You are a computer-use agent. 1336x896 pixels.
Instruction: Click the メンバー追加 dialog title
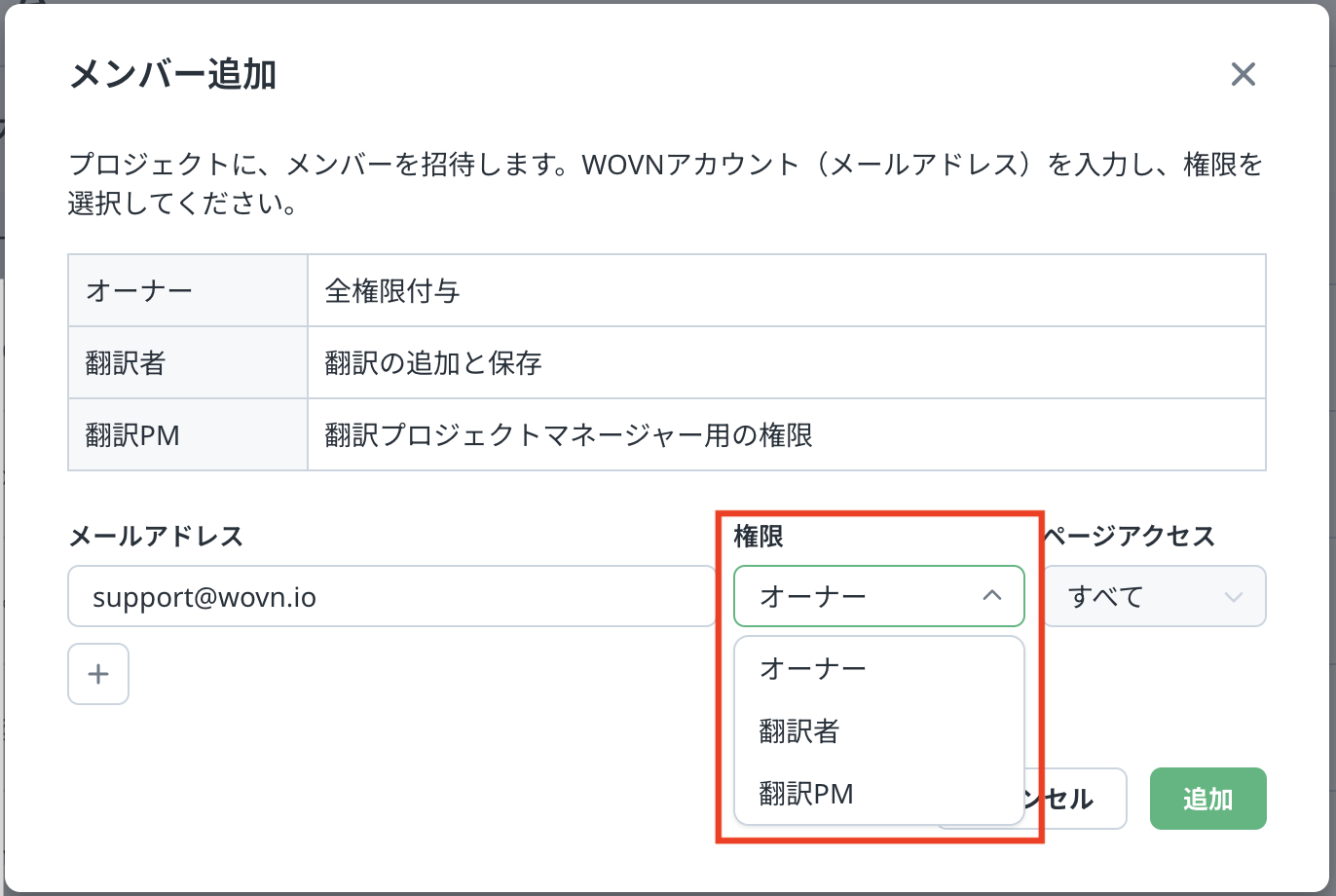coord(173,75)
